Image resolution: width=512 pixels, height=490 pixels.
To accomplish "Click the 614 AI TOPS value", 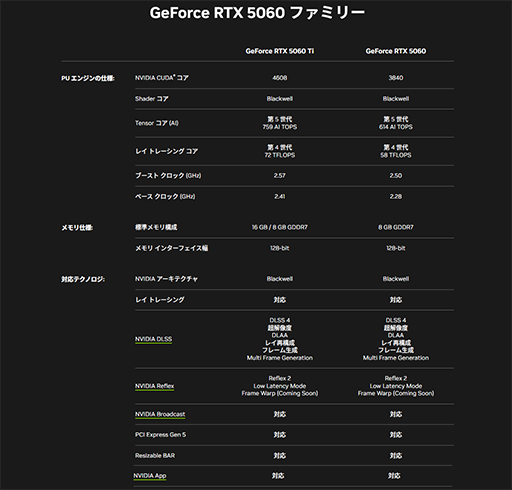I will click(x=396, y=127).
